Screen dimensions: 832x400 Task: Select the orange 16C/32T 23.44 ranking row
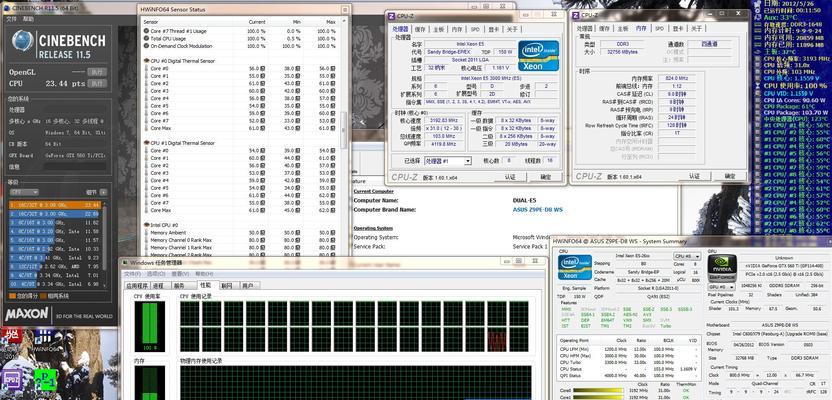(x=55, y=205)
